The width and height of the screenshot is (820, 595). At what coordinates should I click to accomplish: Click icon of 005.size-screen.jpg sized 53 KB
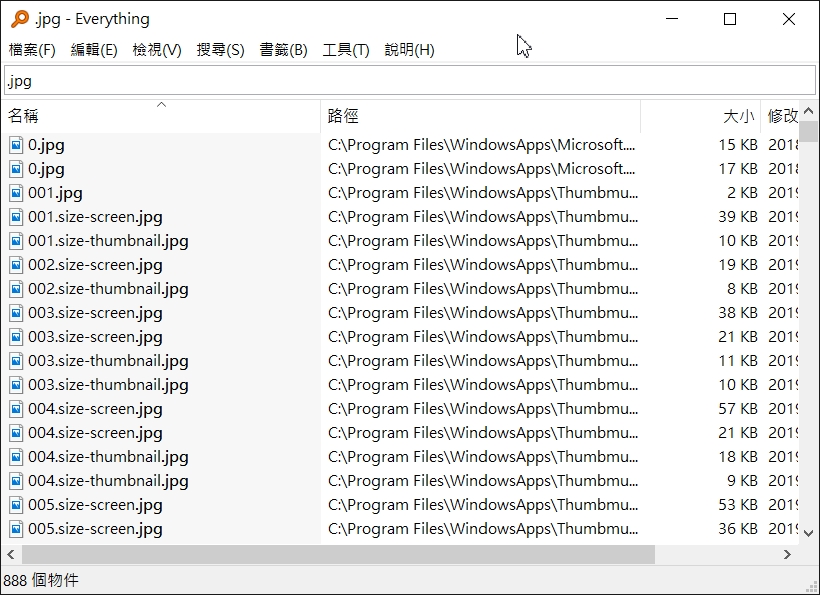pyautogui.click(x=16, y=505)
